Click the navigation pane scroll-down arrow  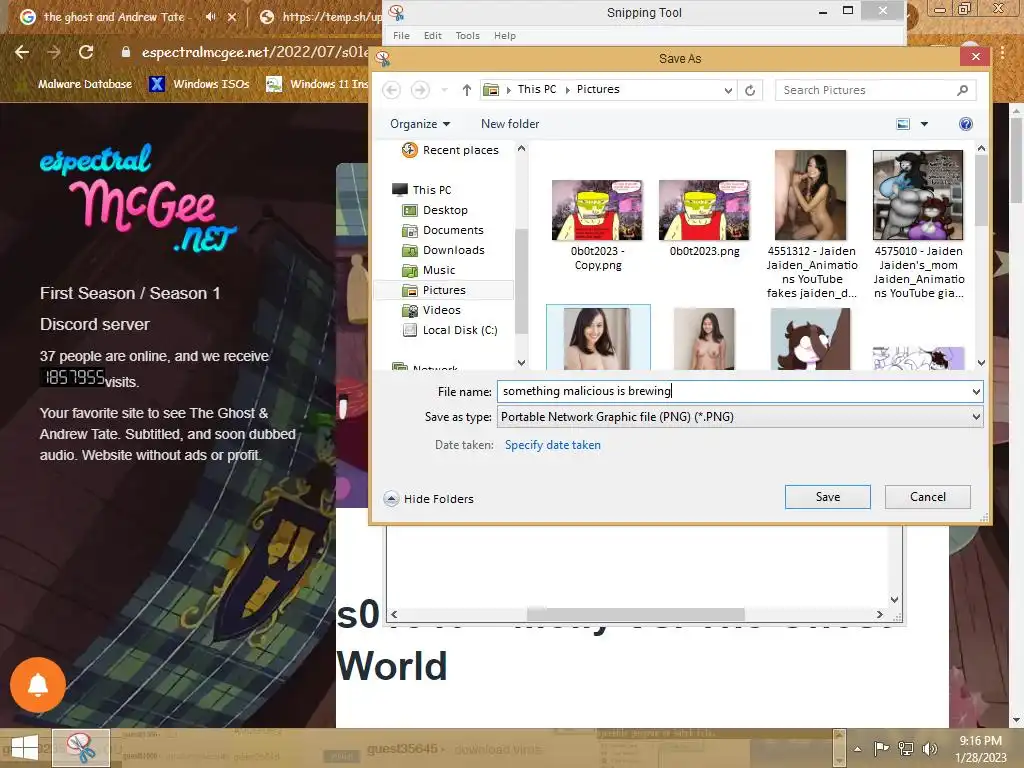click(521, 362)
